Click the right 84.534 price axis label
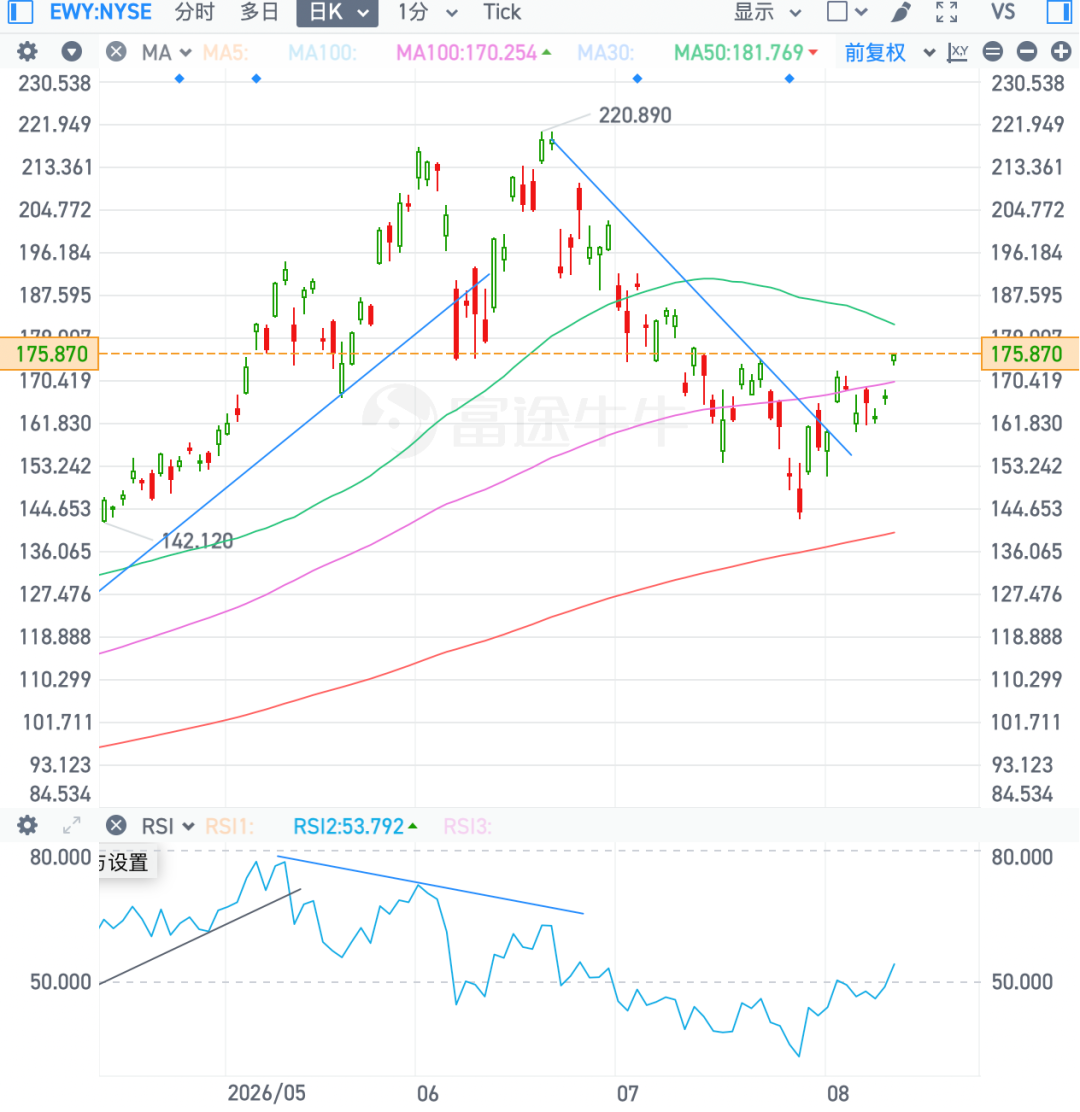This screenshot has height=1112, width=1080. point(1022,794)
